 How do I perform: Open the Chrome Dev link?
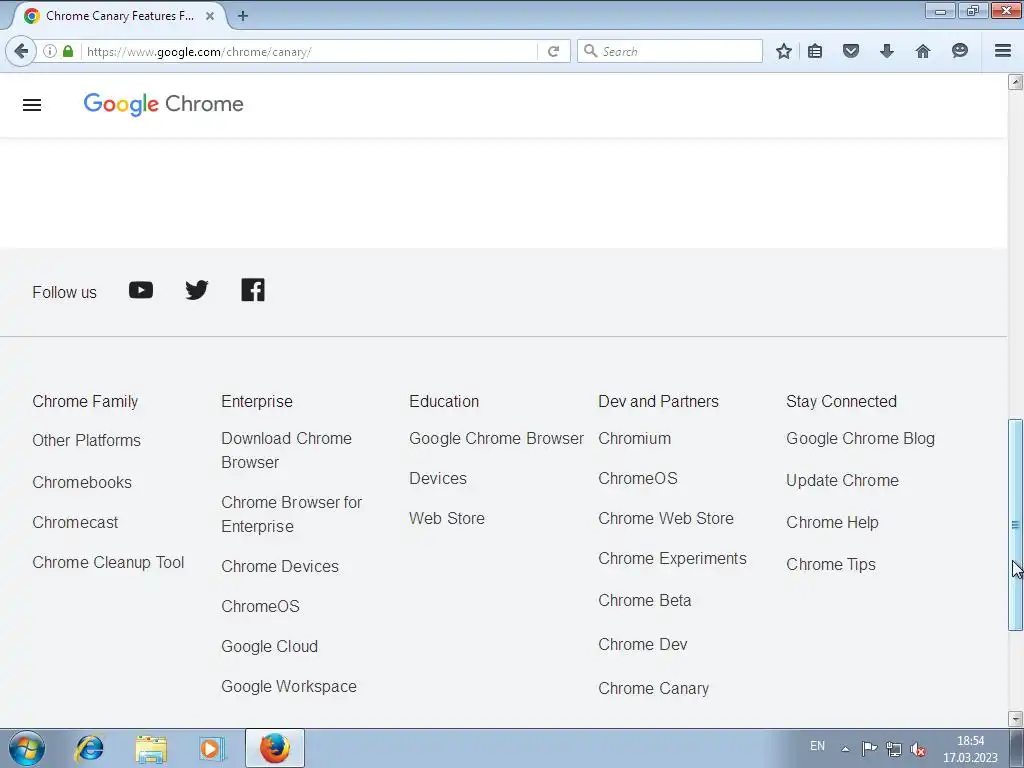coord(643,644)
